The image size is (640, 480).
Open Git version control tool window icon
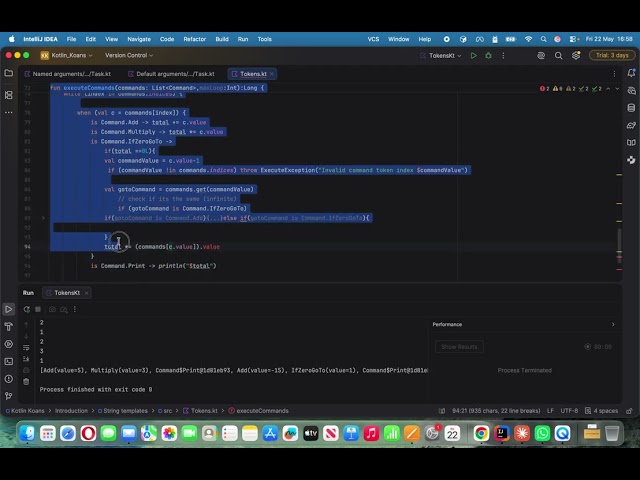tap(9, 396)
